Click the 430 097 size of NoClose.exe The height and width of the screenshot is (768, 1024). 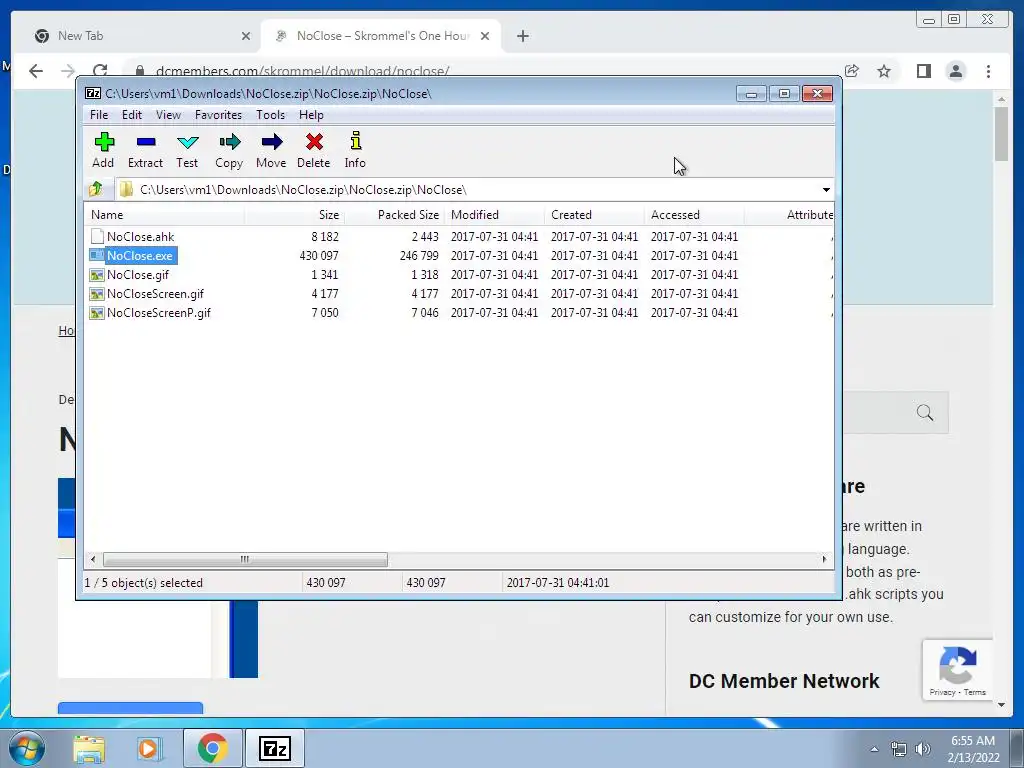[319, 255]
